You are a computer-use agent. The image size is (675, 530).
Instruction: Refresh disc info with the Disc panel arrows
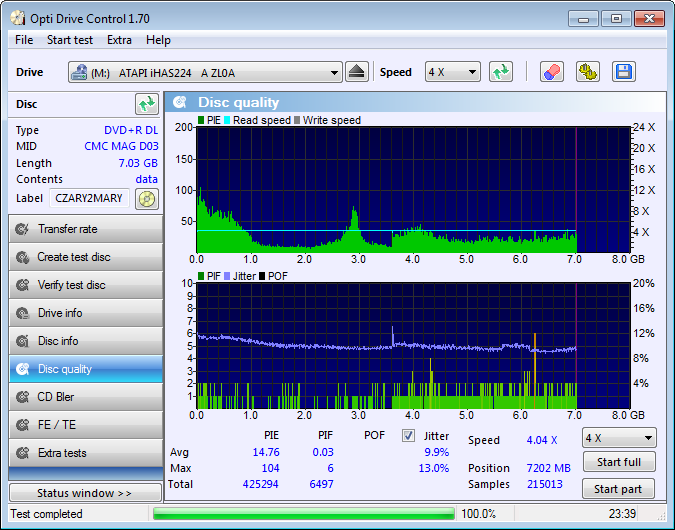(147, 104)
